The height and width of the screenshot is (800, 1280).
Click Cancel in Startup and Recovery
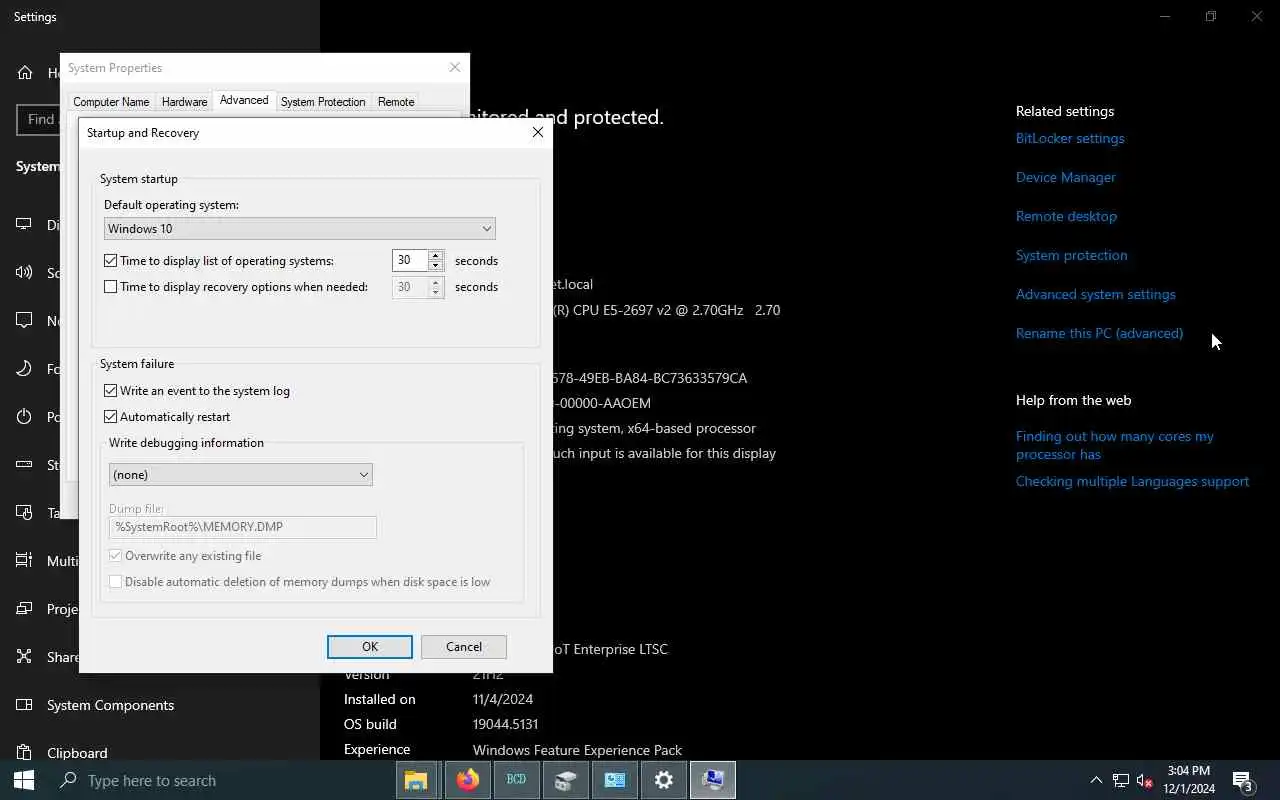pos(464,647)
